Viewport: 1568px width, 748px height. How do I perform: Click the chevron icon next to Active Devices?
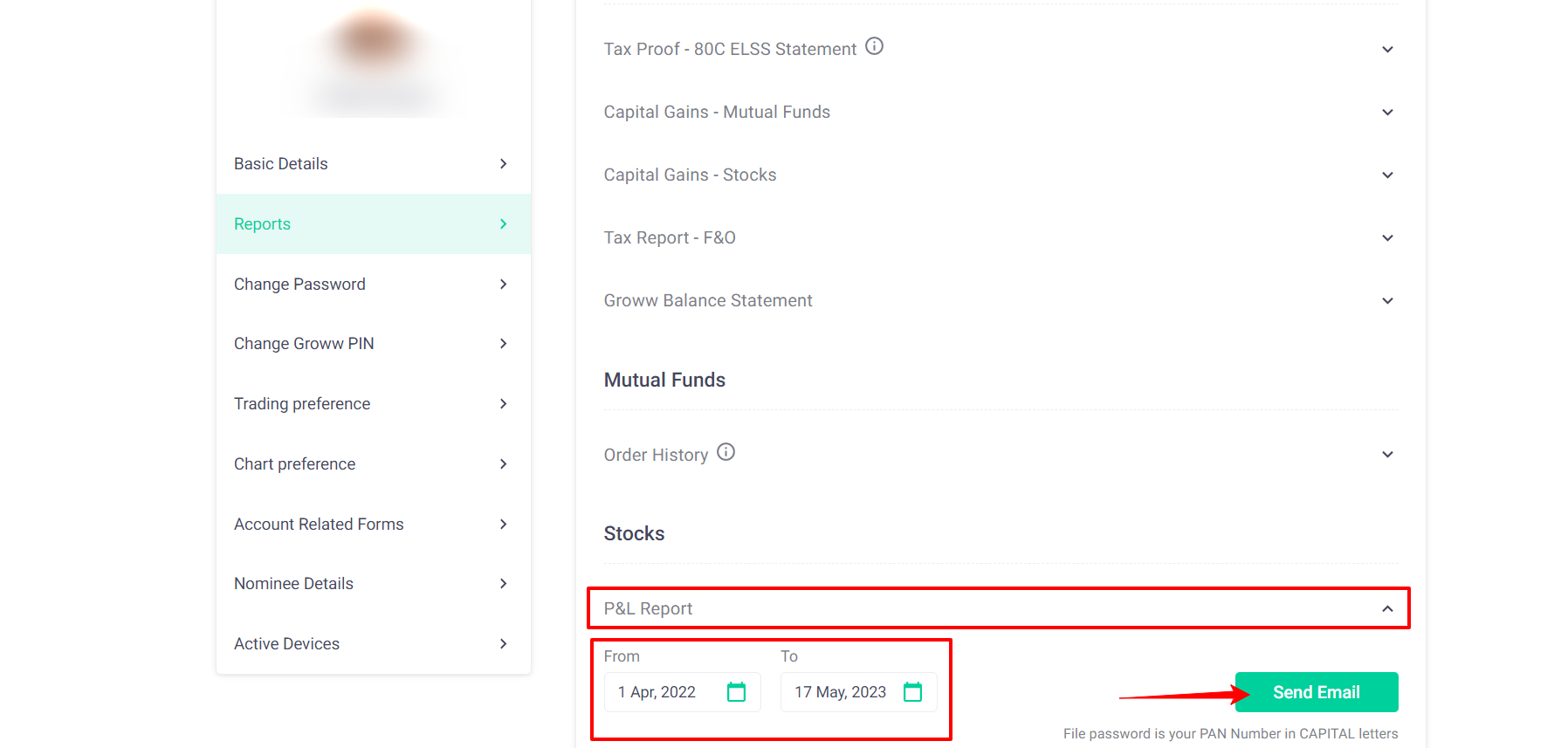504,644
